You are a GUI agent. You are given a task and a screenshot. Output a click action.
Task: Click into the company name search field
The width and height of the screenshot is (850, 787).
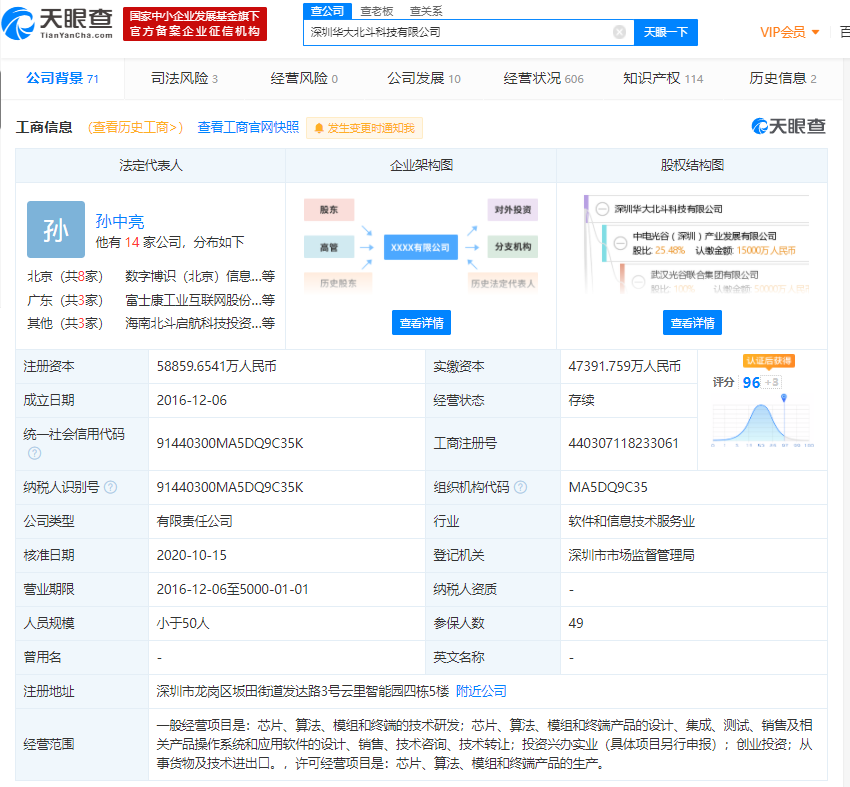coord(458,32)
